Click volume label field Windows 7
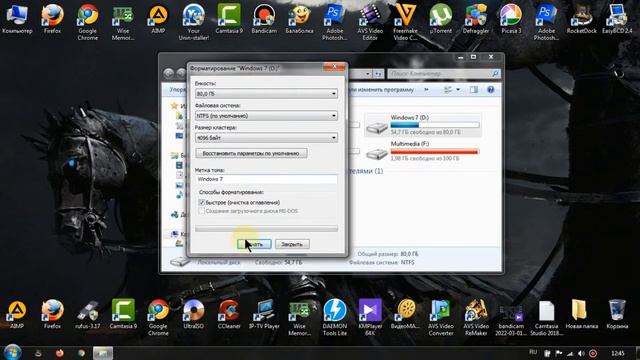 (x=266, y=179)
